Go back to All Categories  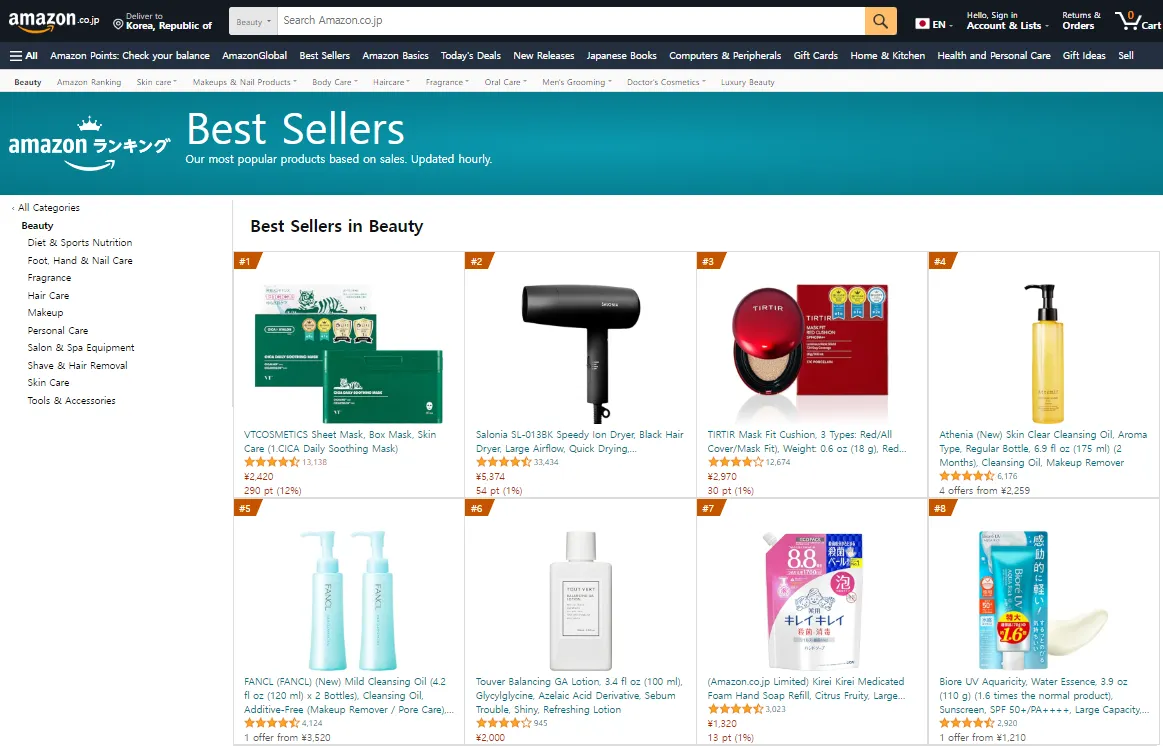pyautogui.click(x=48, y=208)
